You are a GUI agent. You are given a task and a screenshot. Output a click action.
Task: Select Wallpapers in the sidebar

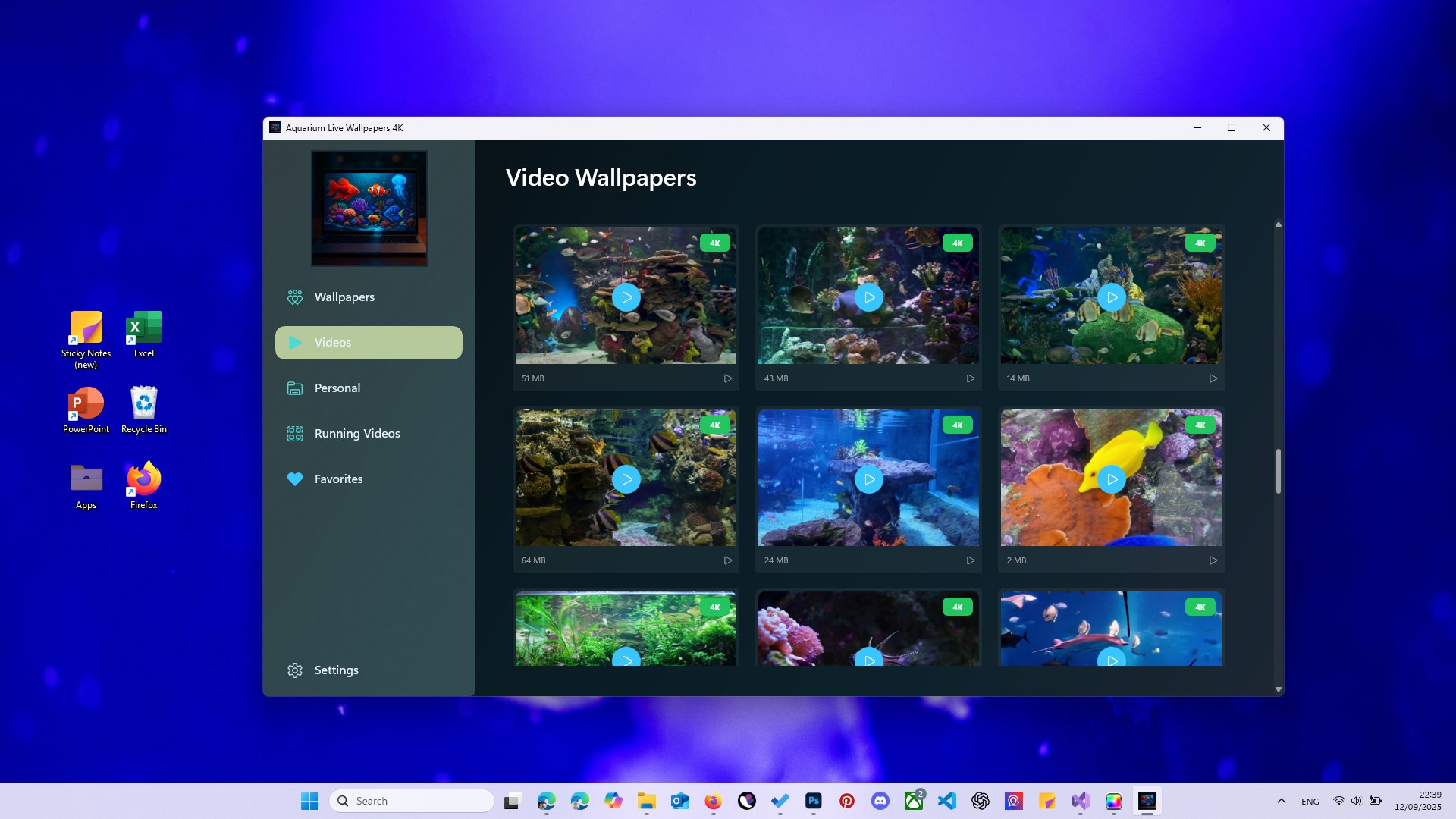[344, 297]
